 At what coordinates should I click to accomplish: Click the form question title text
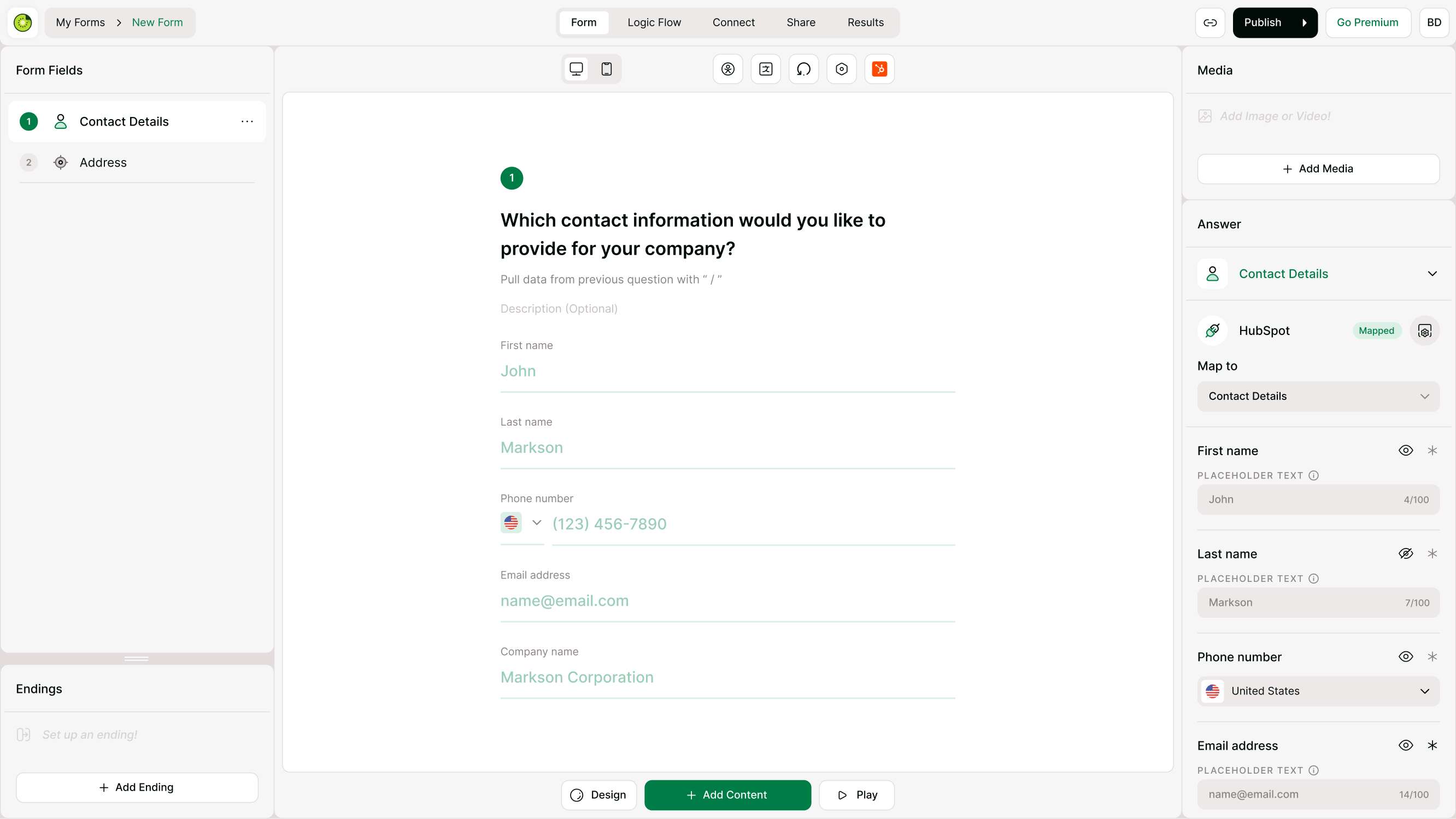pyautogui.click(x=693, y=234)
